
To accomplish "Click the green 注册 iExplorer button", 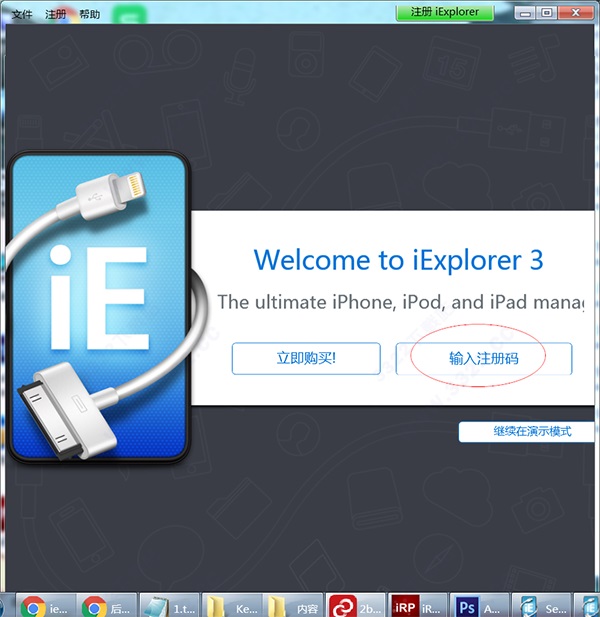I will [445, 12].
